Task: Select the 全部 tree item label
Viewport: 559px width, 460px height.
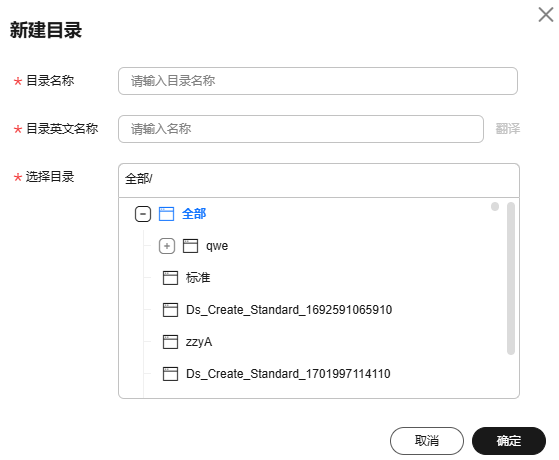Action: pyautogui.click(x=194, y=214)
